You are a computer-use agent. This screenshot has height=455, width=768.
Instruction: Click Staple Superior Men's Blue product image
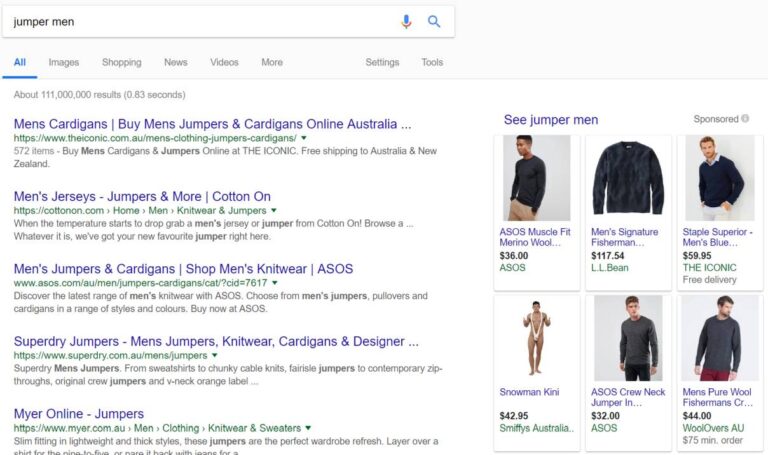[720, 178]
